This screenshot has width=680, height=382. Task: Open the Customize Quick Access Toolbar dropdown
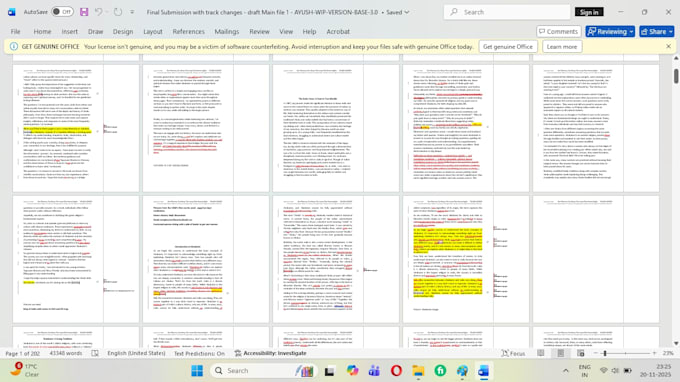pyautogui.click(x=132, y=12)
